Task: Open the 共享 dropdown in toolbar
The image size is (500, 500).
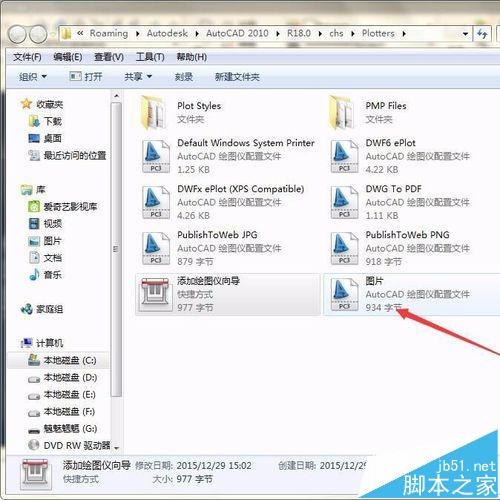Action: pos(138,77)
